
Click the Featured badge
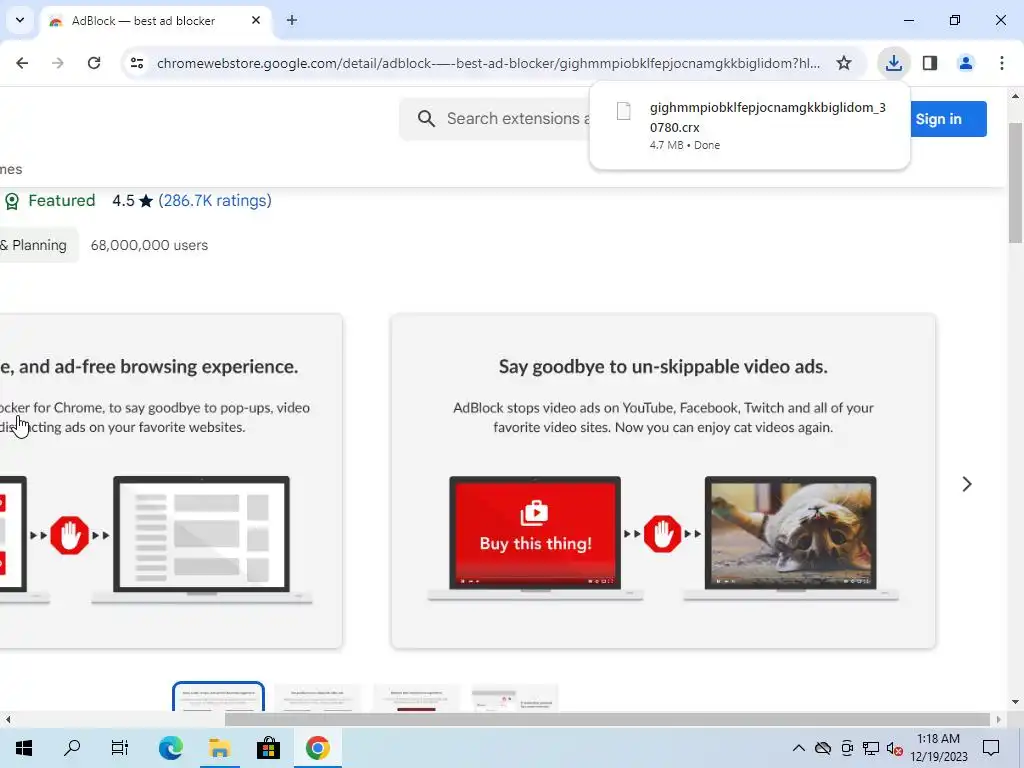[x=49, y=200]
